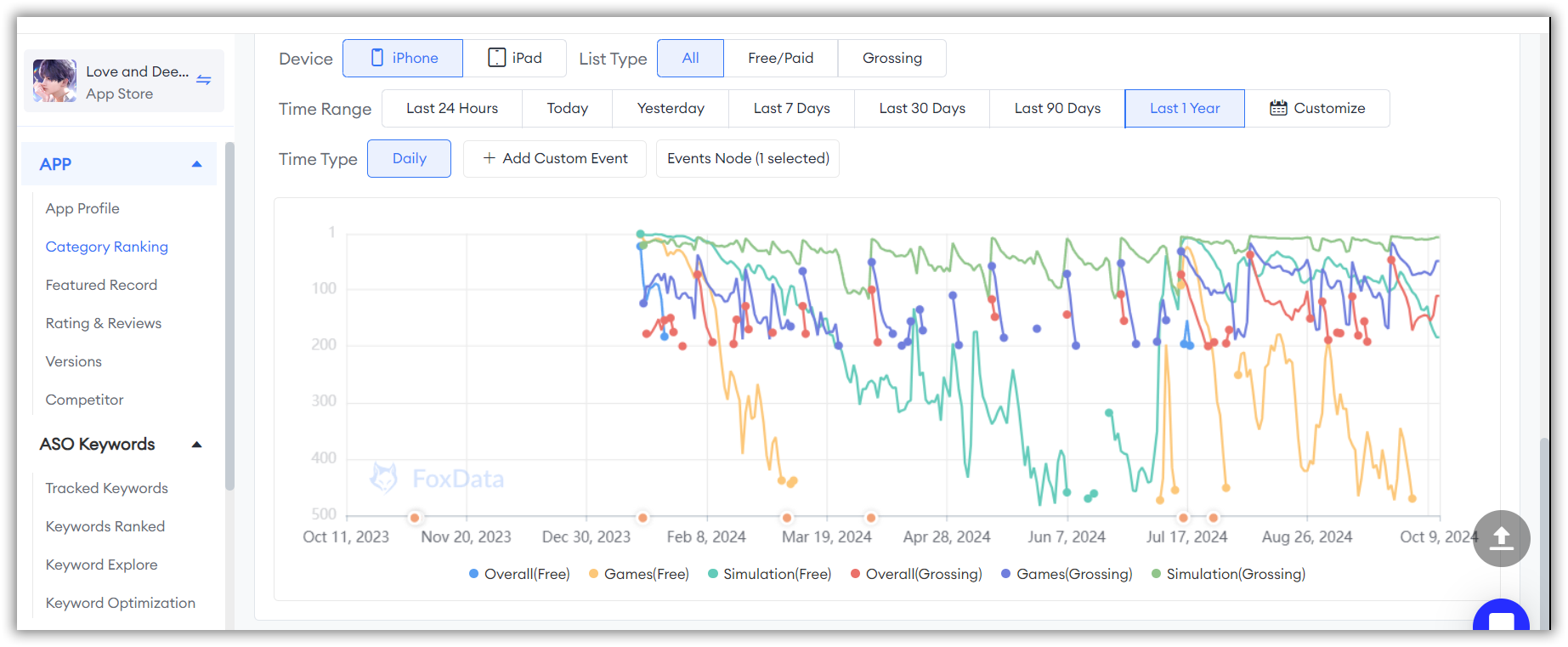Click the Love and Deepspace app thumbnail
The width and height of the screenshot is (1568, 647).
(54, 82)
